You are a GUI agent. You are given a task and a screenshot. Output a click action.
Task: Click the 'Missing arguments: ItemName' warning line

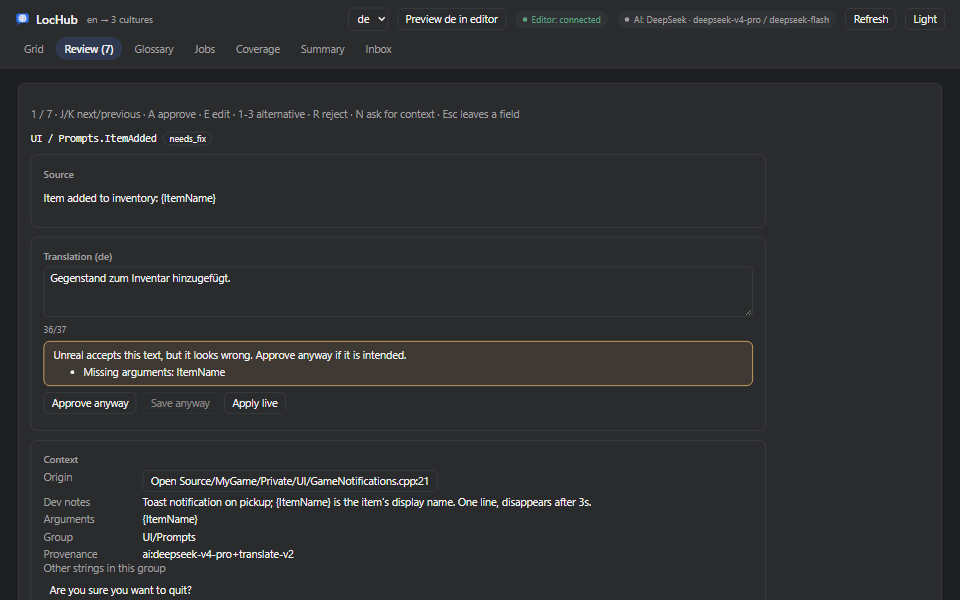(x=154, y=372)
